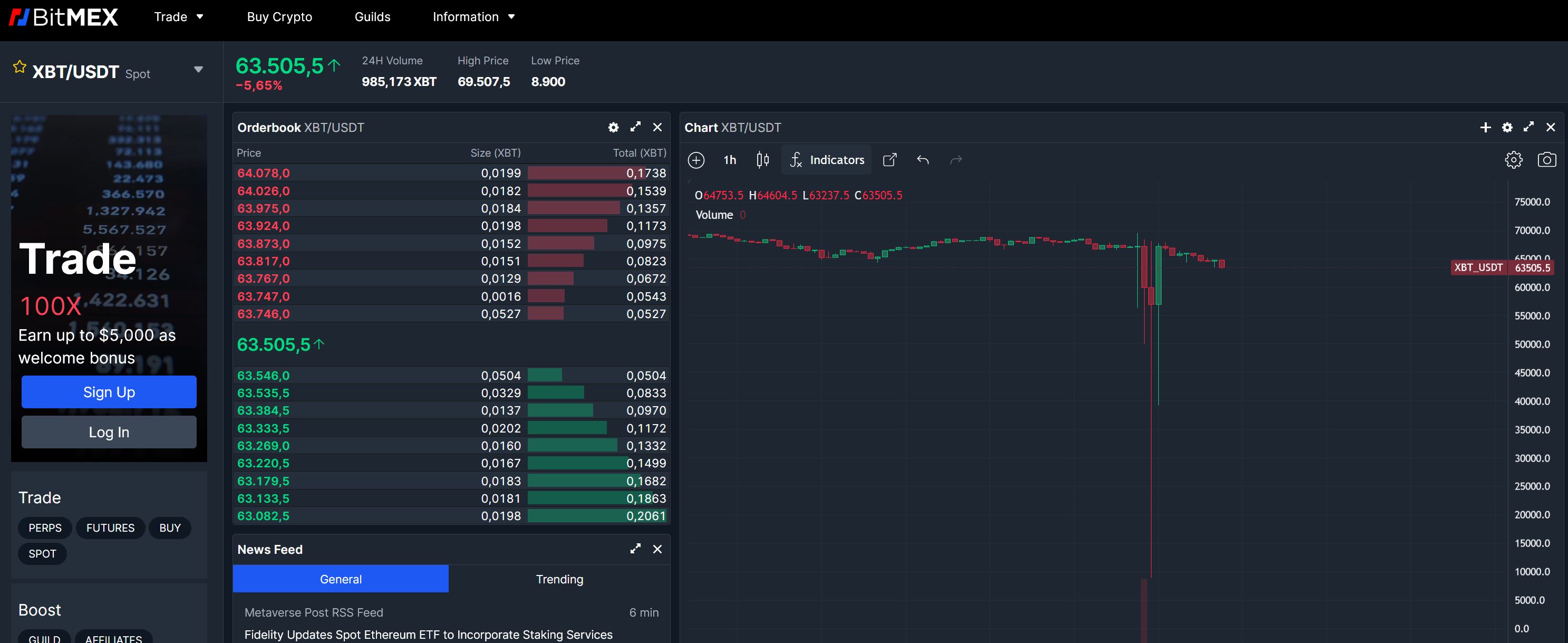Open the Guilds page
This screenshot has width=1568, height=643.
(x=373, y=17)
